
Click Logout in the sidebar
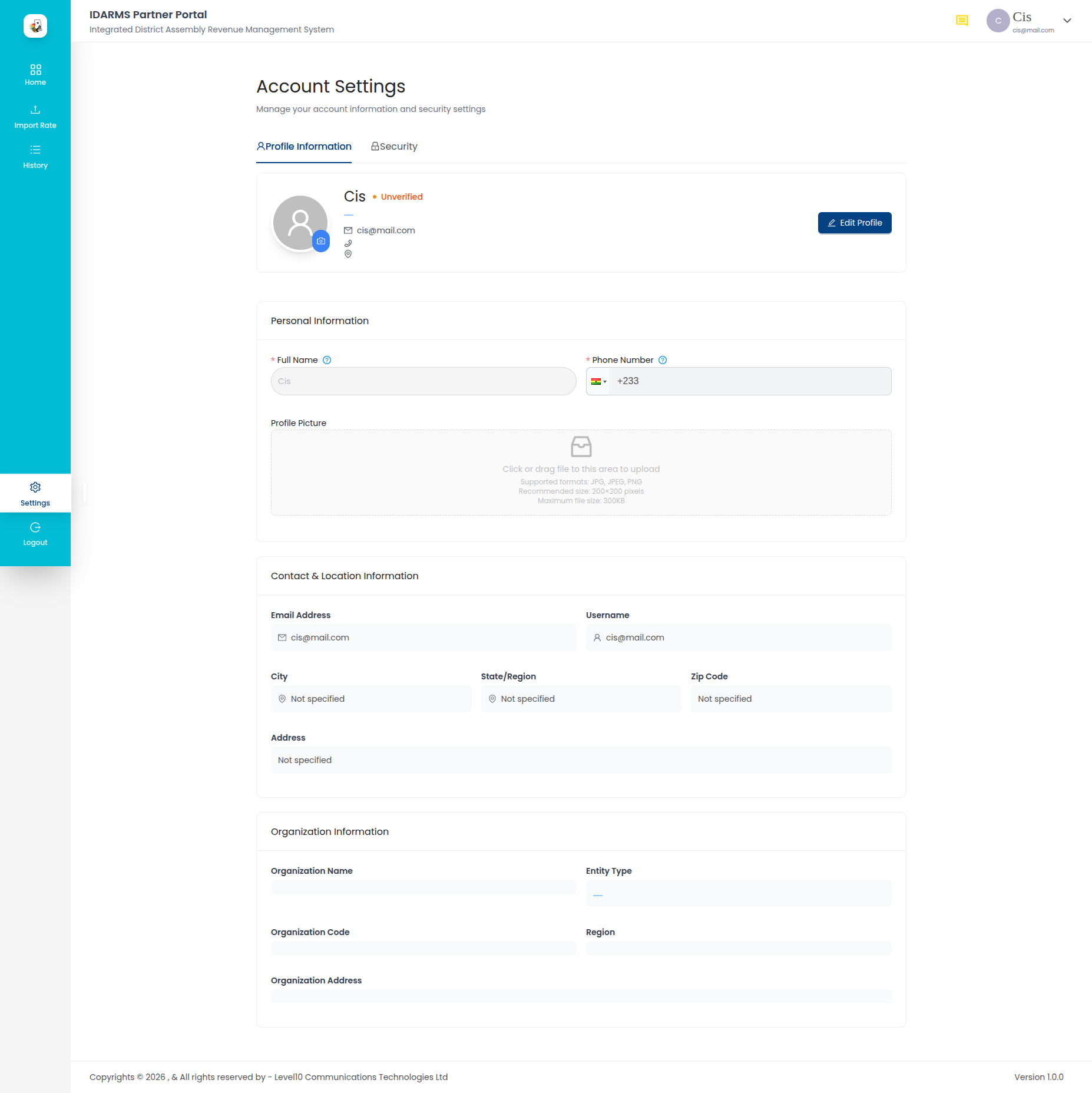point(35,534)
